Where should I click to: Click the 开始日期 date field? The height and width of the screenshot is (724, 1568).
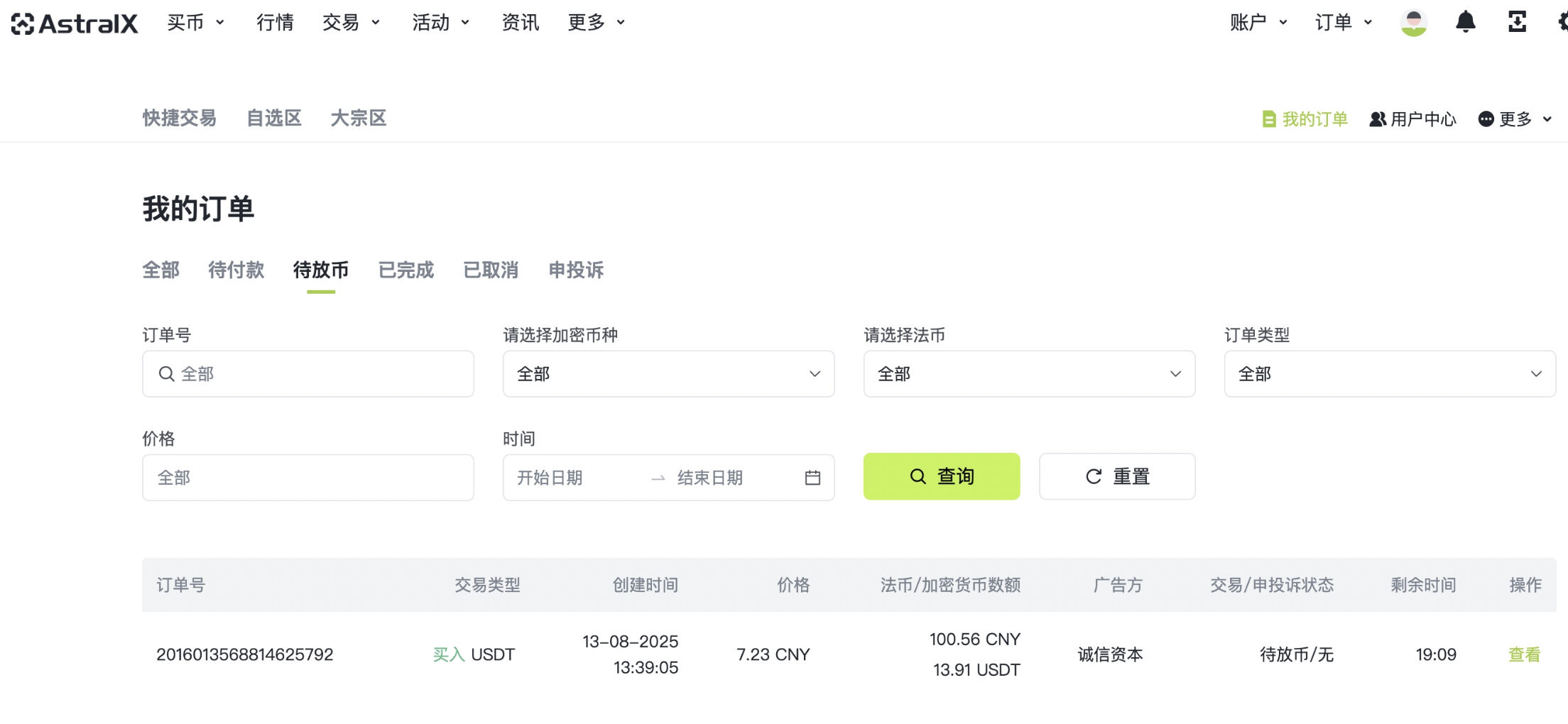coord(550,478)
